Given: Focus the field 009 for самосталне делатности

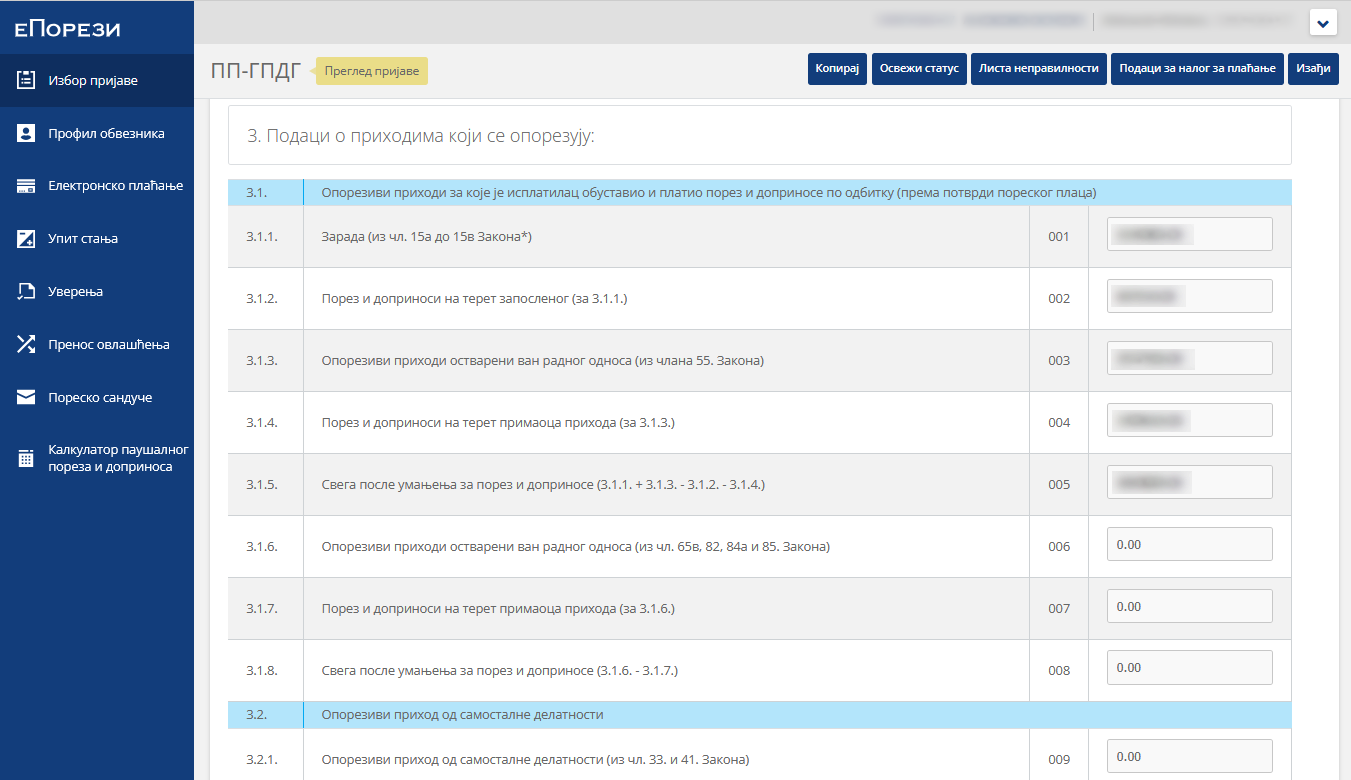Looking at the screenshot, I should pyautogui.click(x=1189, y=757).
